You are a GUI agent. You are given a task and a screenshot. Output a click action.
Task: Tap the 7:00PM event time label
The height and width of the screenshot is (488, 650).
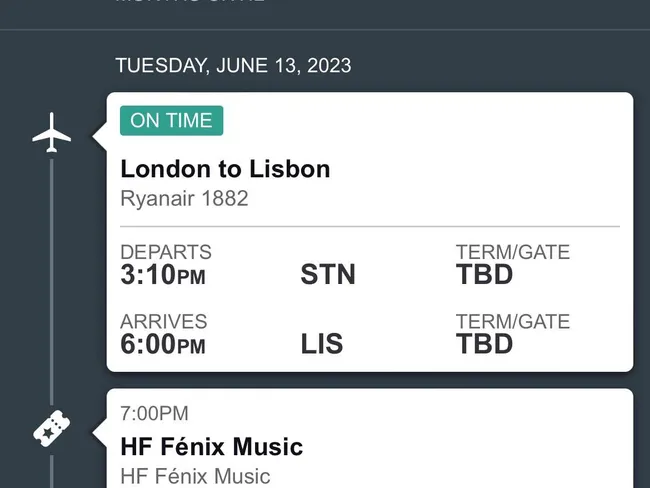click(154, 413)
